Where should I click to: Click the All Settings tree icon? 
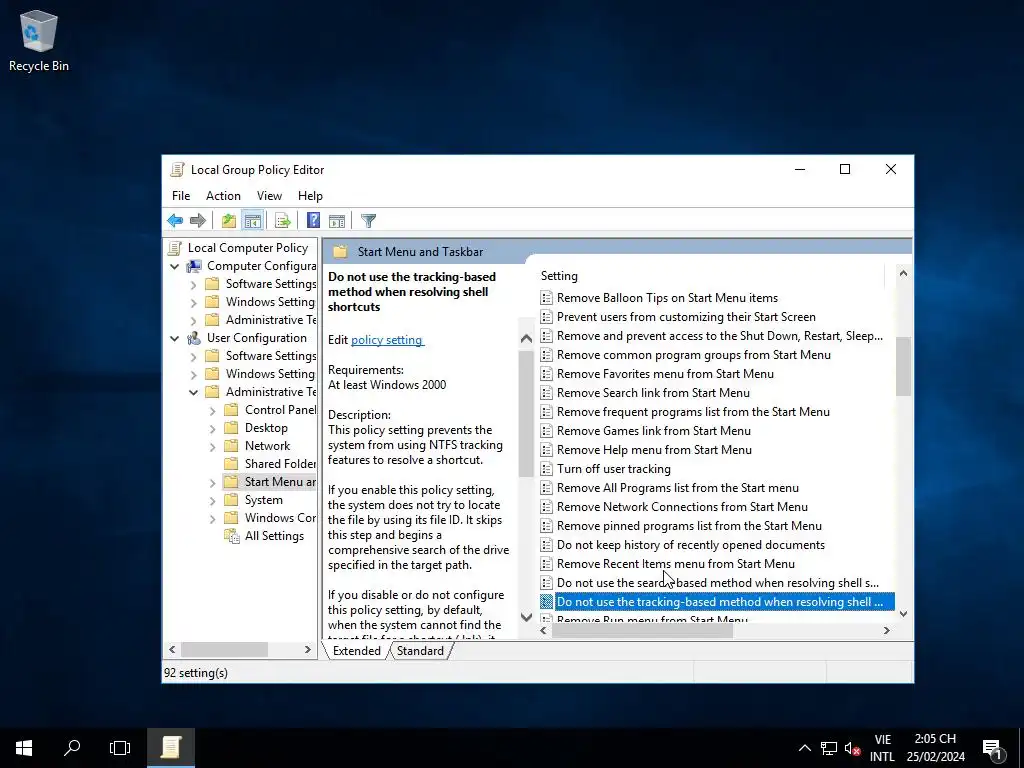pos(231,536)
